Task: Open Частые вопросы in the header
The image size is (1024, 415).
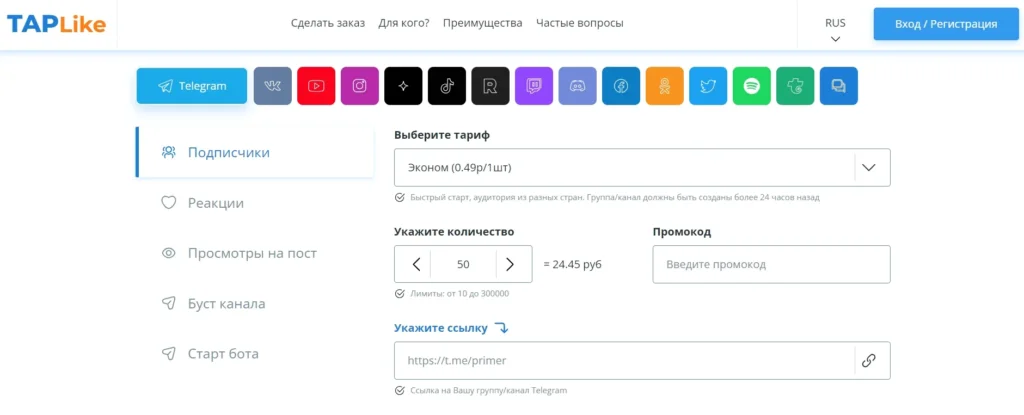Action: click(x=580, y=23)
